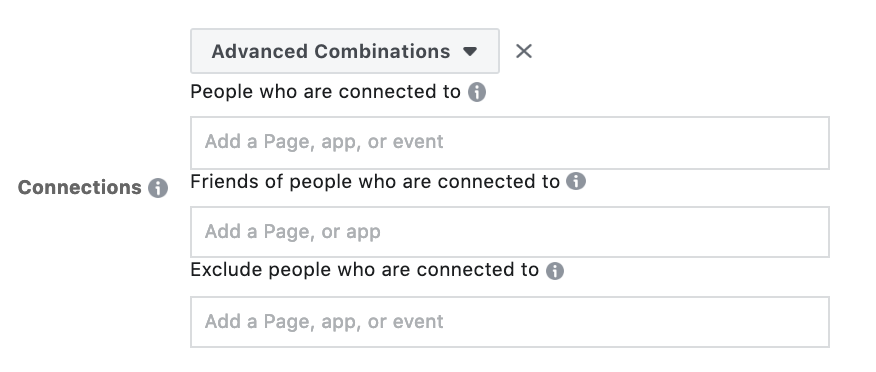Select the Advanced Combinations button text

331,51
